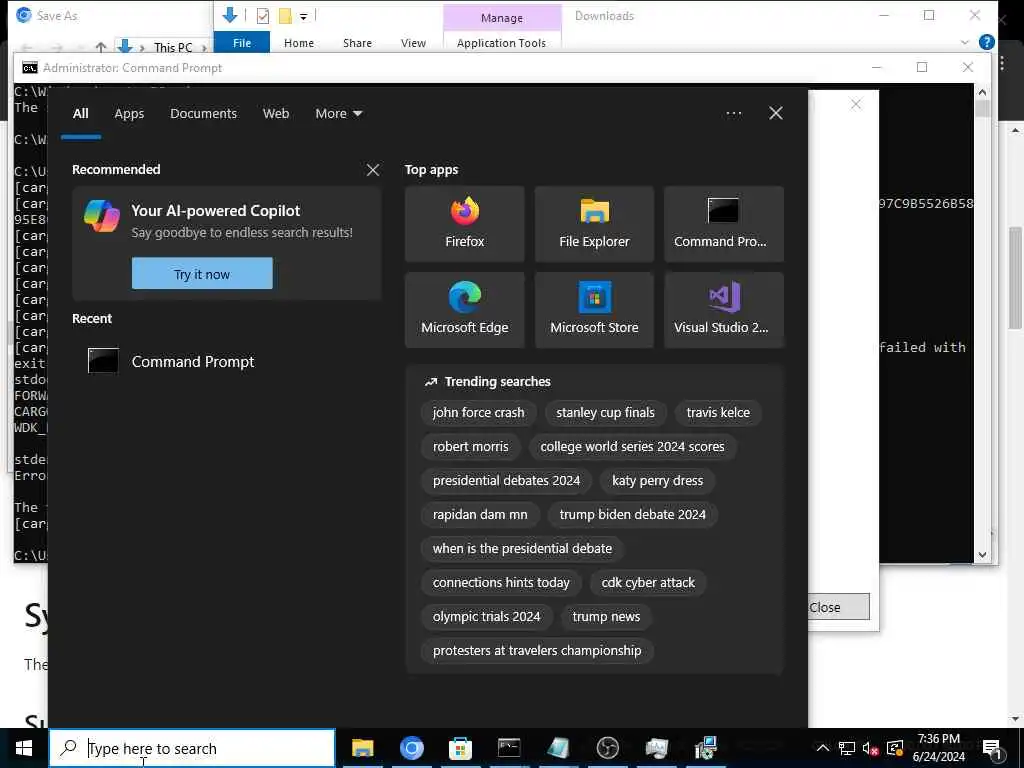This screenshot has width=1024, height=768.
Task: Click the Try it now button
Action: click(x=202, y=274)
